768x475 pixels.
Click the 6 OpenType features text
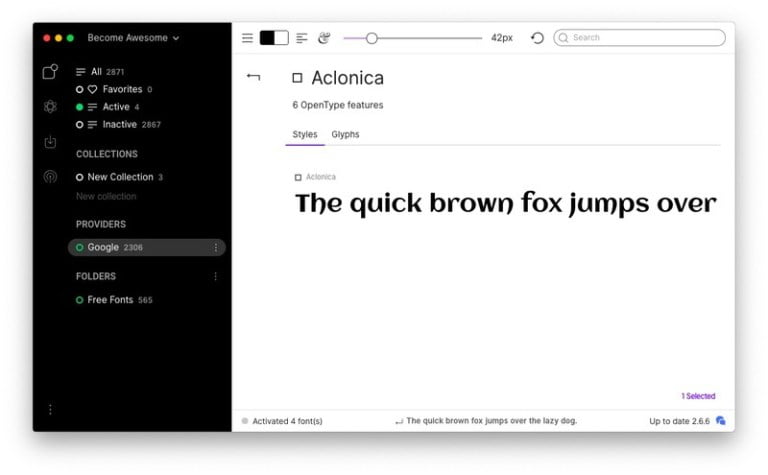pos(338,105)
